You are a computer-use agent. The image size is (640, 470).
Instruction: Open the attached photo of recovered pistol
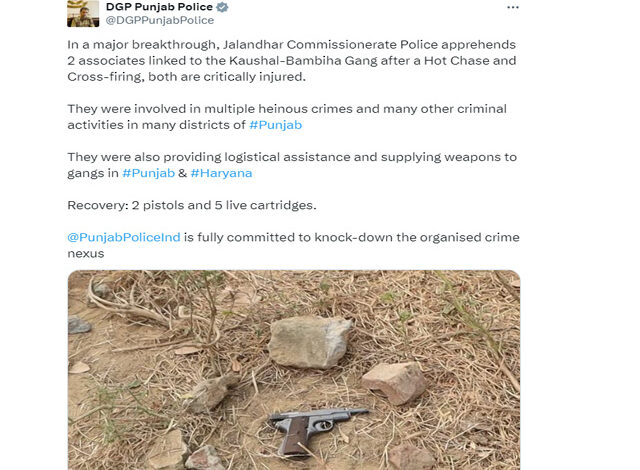(x=294, y=370)
